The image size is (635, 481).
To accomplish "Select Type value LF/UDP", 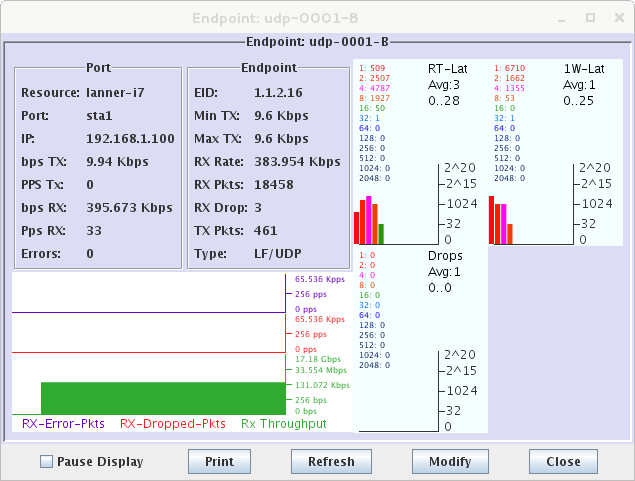I will pos(277,254).
